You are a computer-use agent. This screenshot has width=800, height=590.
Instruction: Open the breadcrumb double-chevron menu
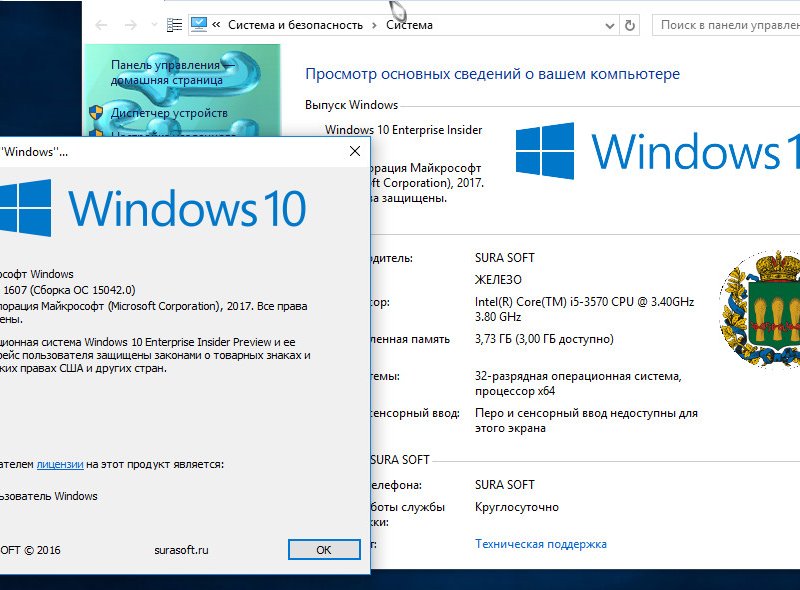(x=216, y=24)
